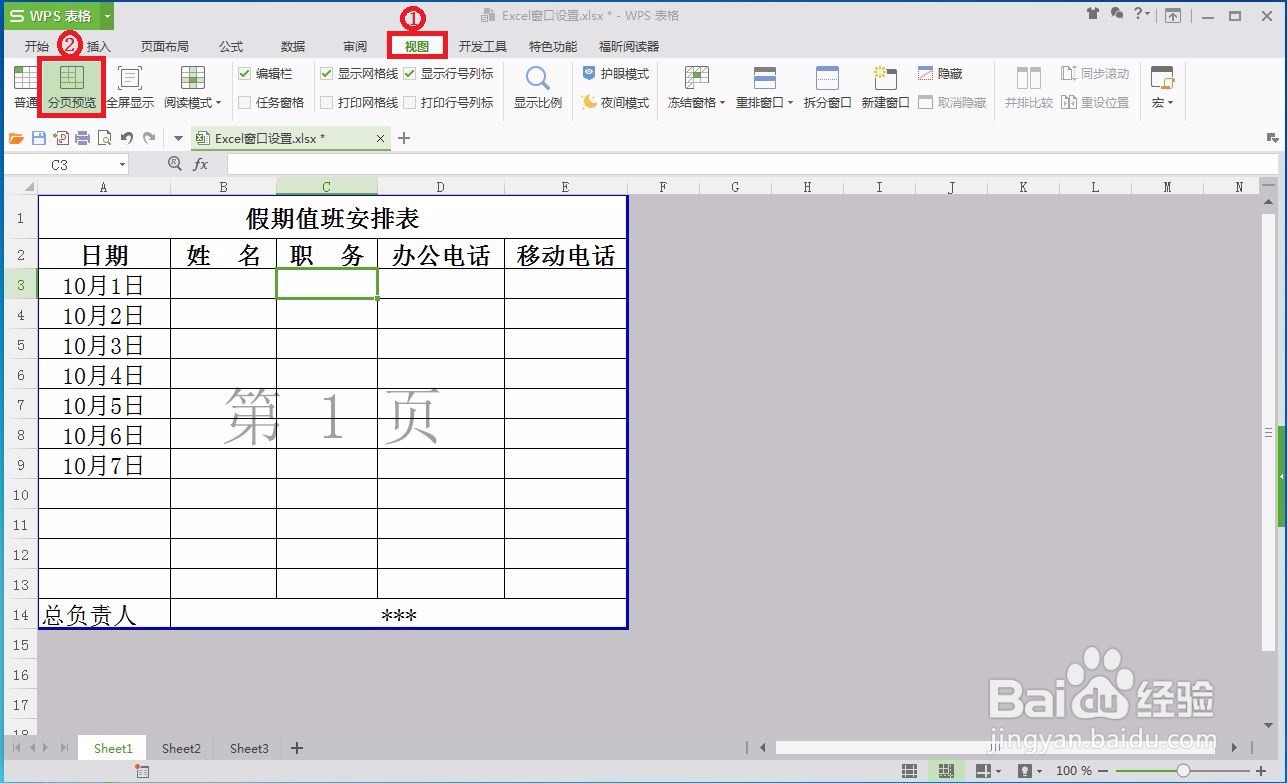Undo the last action
Viewport: 1287px width, 783px height.
pos(127,139)
